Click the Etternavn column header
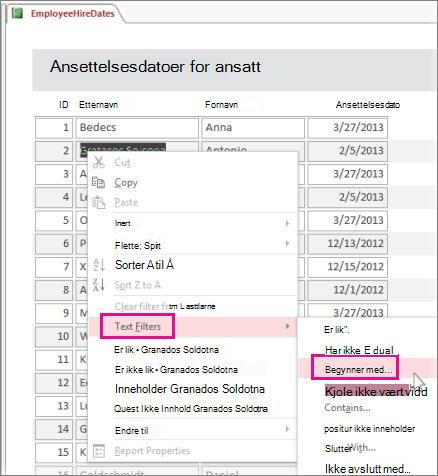438x476 pixels. 98,105
